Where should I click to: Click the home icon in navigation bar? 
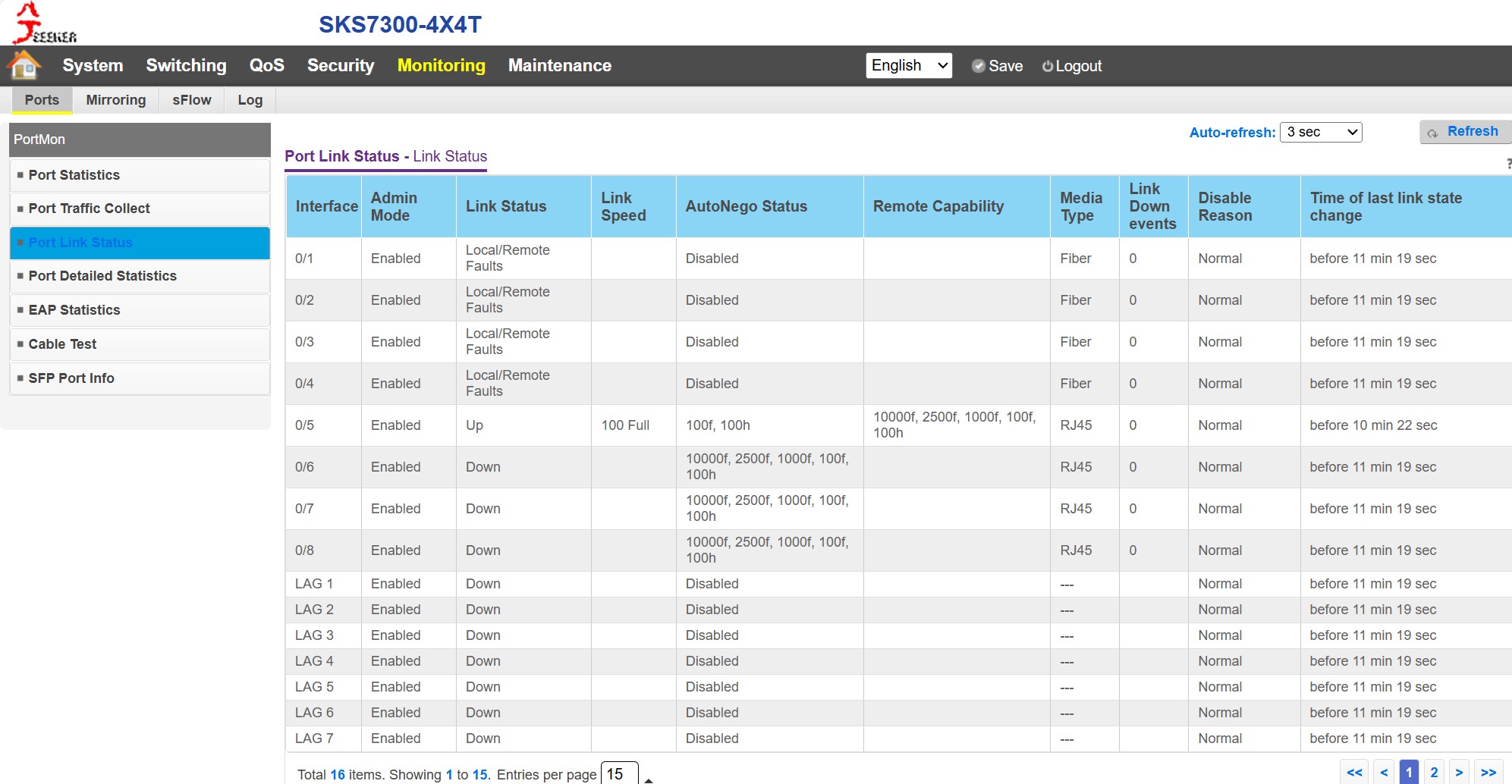[x=24, y=65]
